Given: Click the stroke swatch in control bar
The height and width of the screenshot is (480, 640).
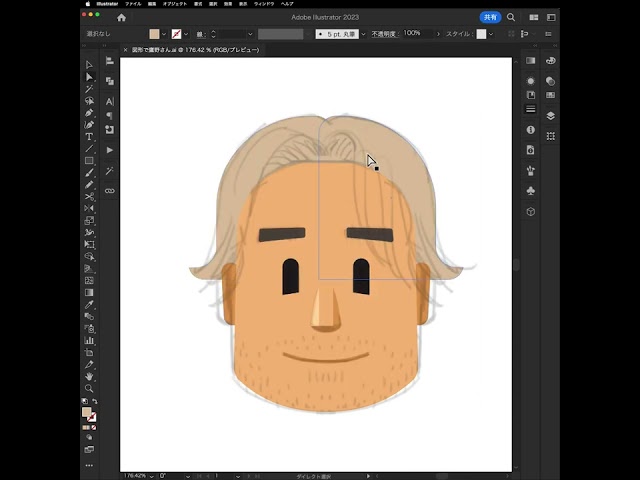Looking at the screenshot, I should (176, 34).
